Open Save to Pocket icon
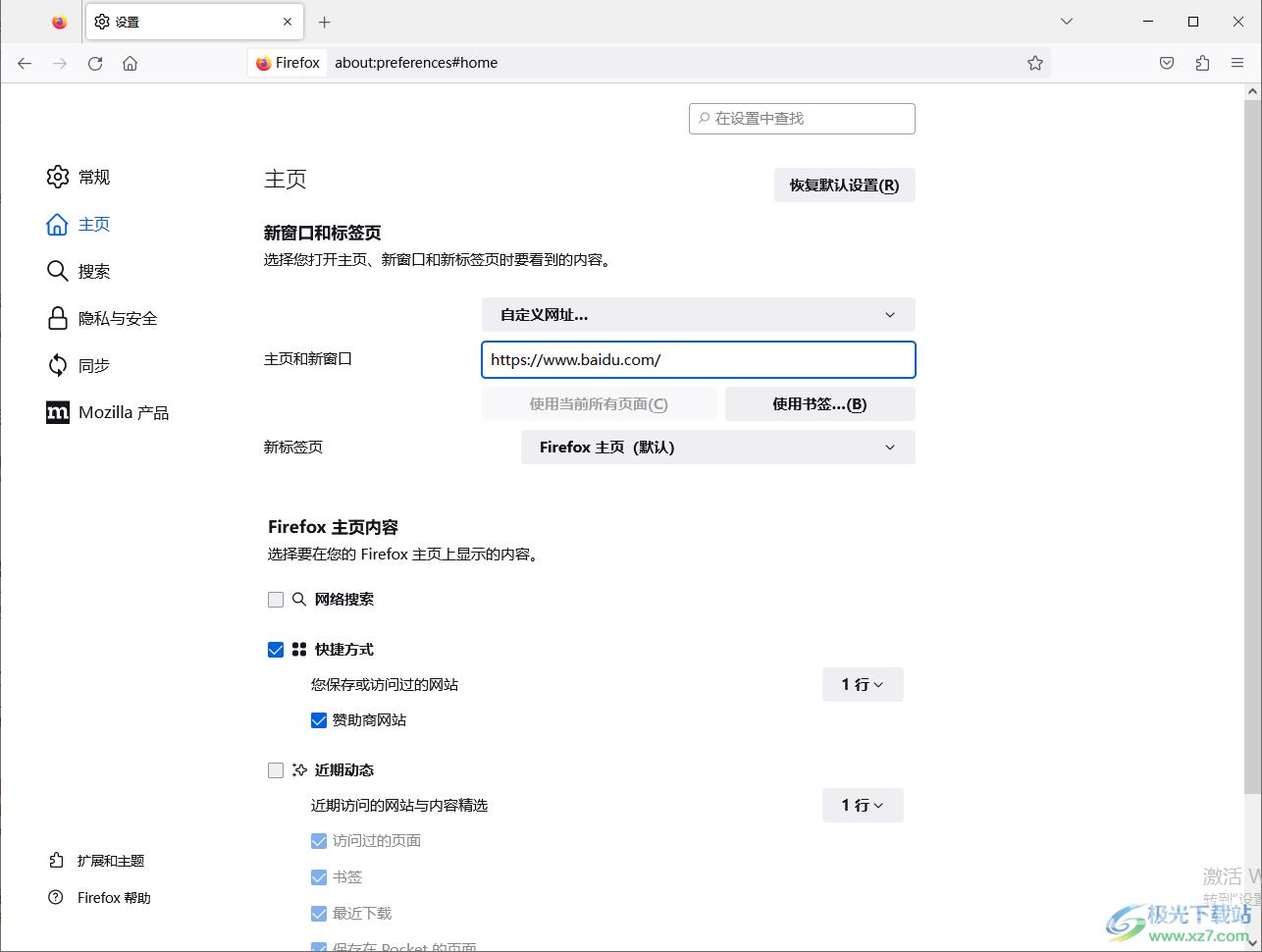 [x=1167, y=63]
